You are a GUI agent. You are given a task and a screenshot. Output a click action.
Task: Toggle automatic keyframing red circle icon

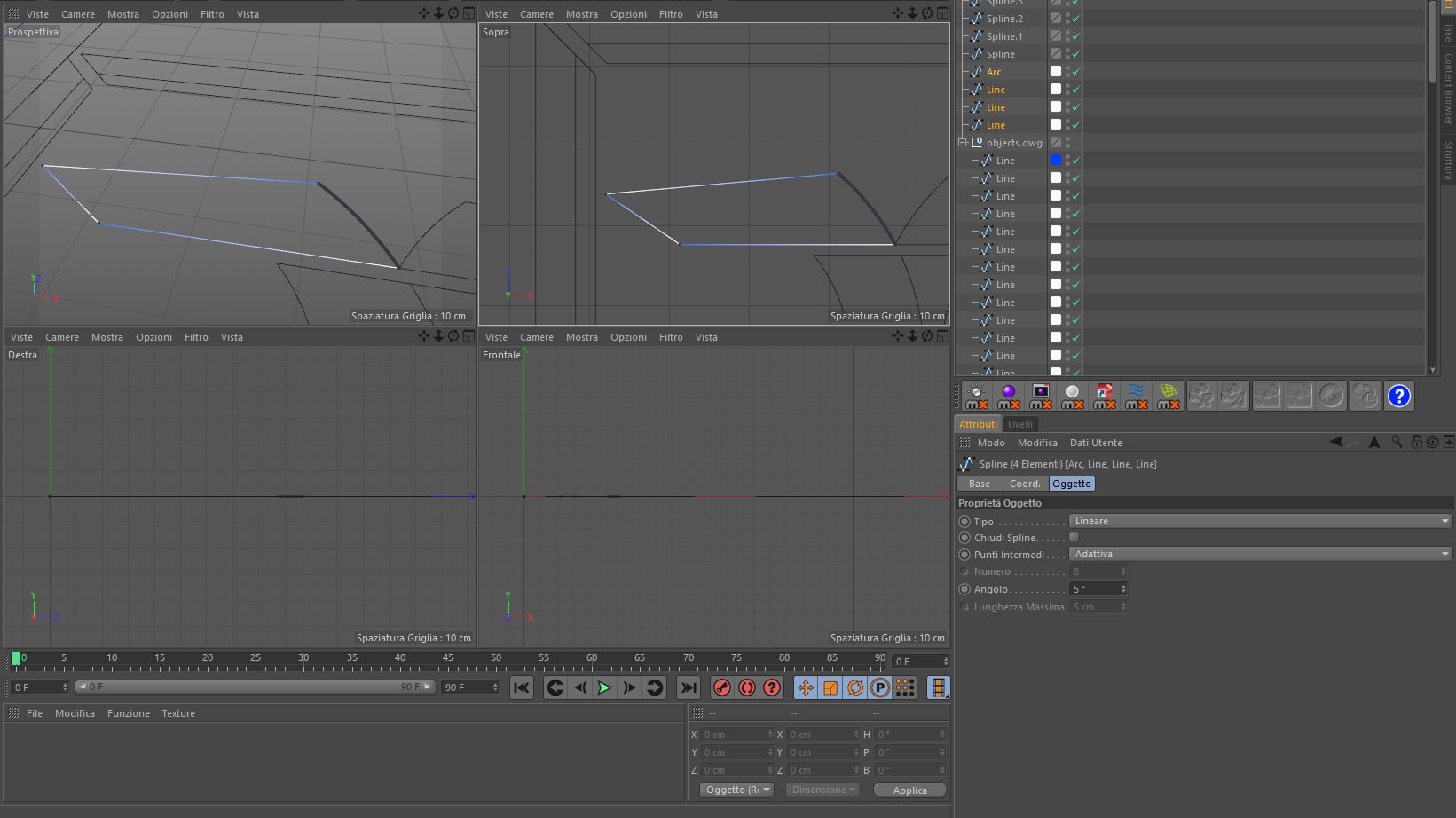747,688
